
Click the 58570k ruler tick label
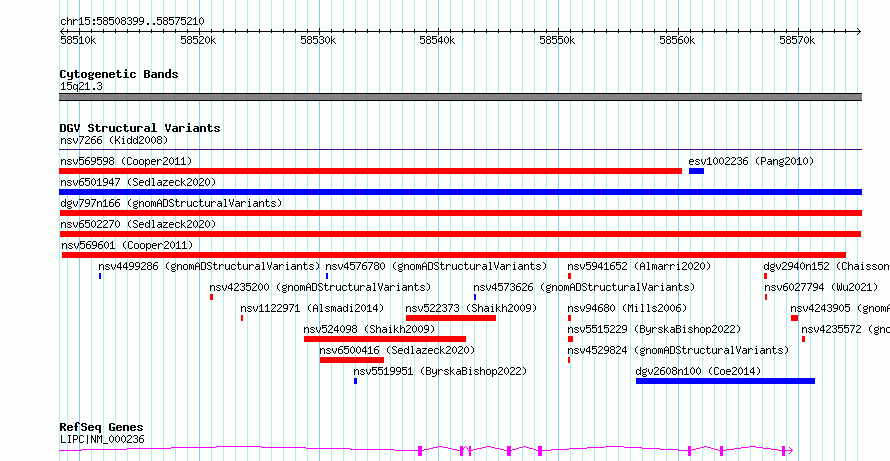(x=797, y=40)
